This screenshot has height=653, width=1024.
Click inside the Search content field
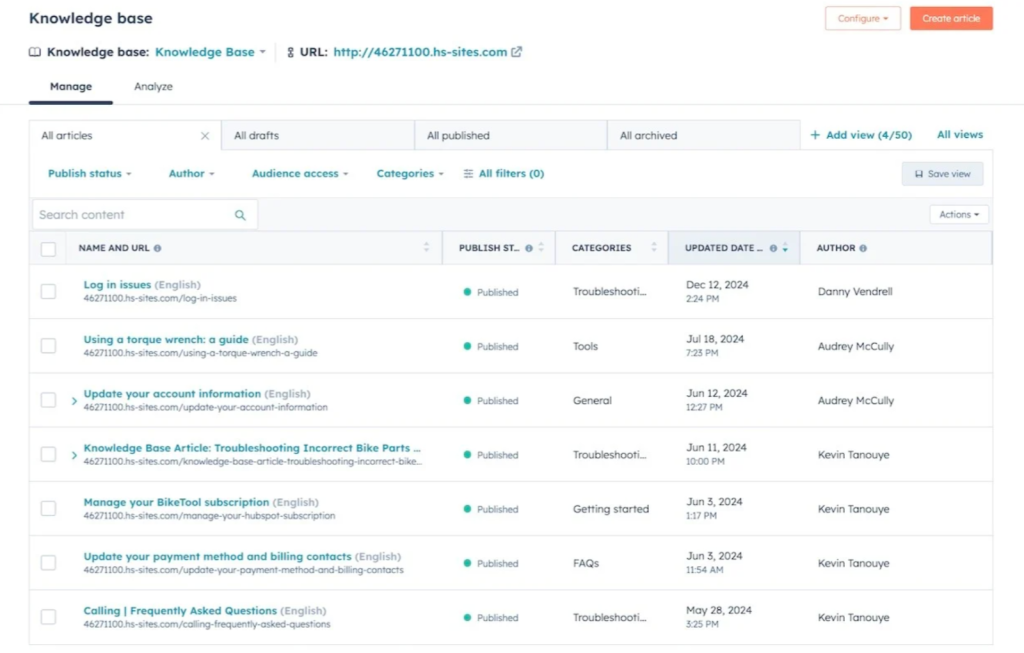click(130, 214)
